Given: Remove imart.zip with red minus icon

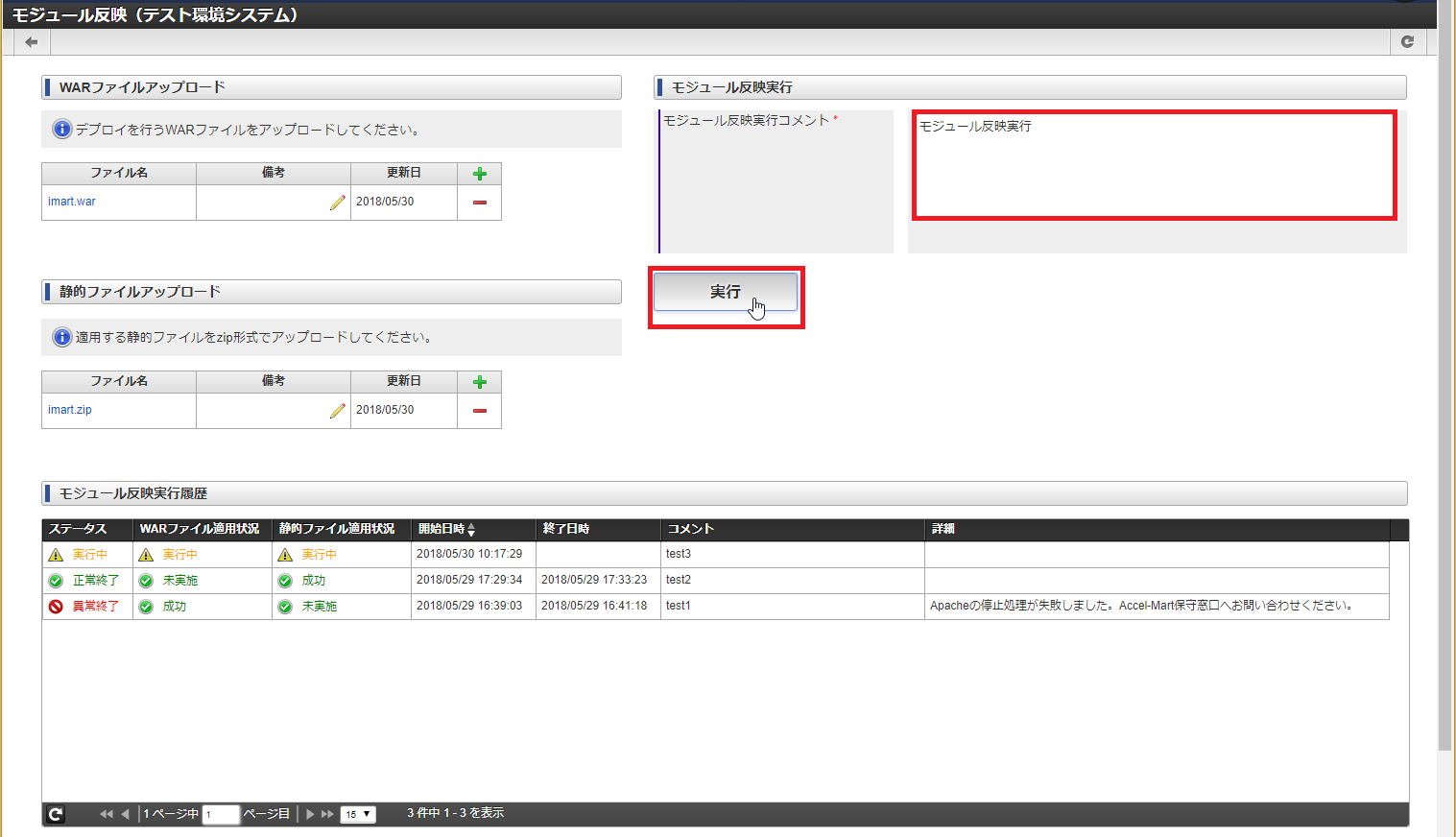Looking at the screenshot, I should [480, 411].
